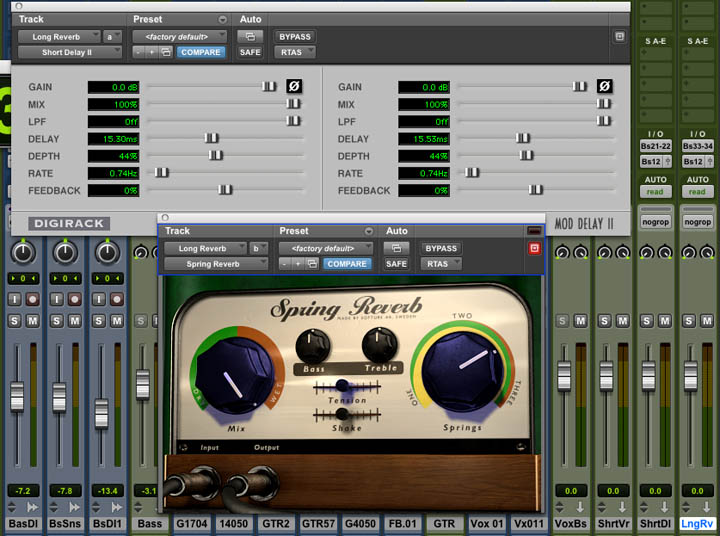Mute the BasDI track
Viewport: 720px width, 536px height.
[x=32, y=321]
